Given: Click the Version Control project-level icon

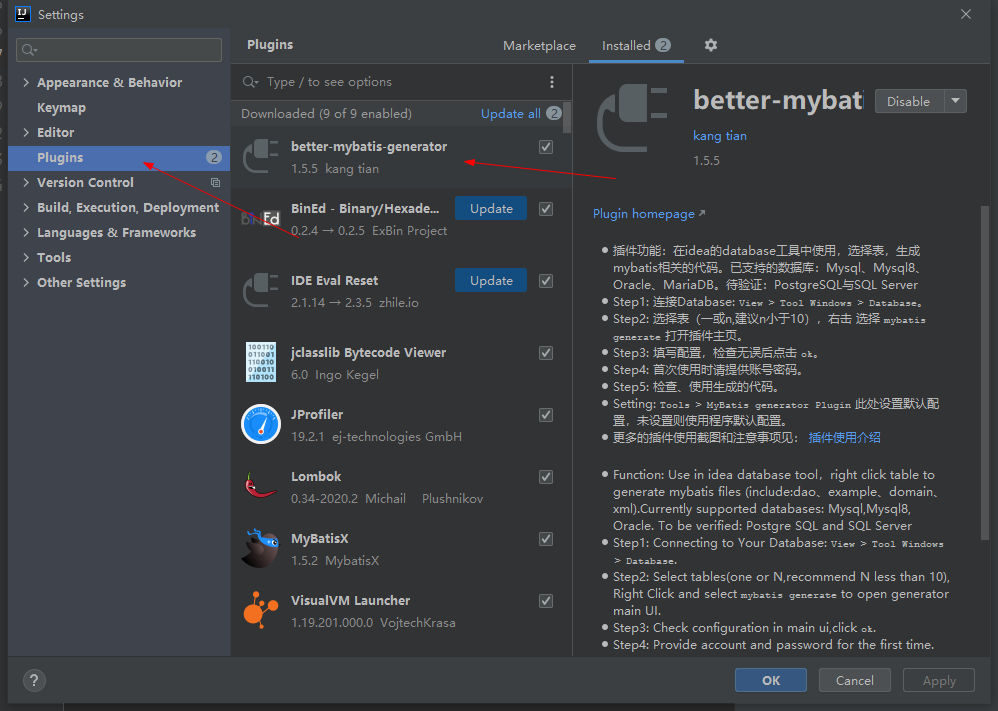Looking at the screenshot, I should 216,183.
